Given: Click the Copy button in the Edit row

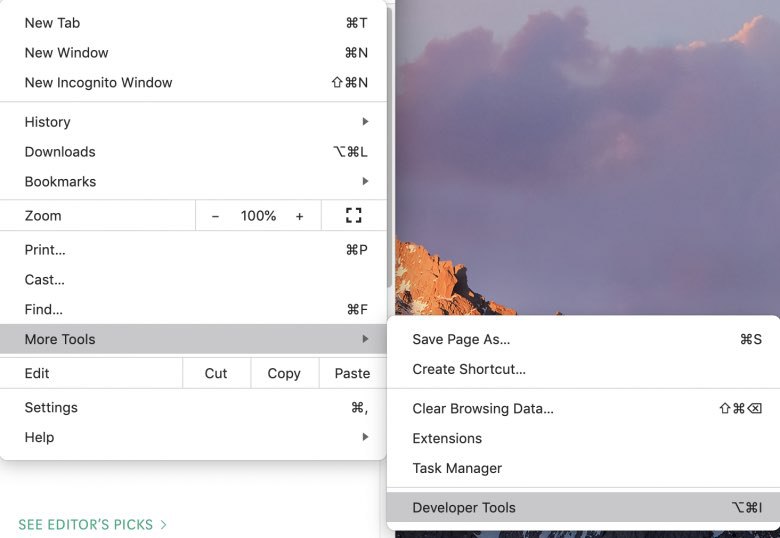Looking at the screenshot, I should coord(284,373).
